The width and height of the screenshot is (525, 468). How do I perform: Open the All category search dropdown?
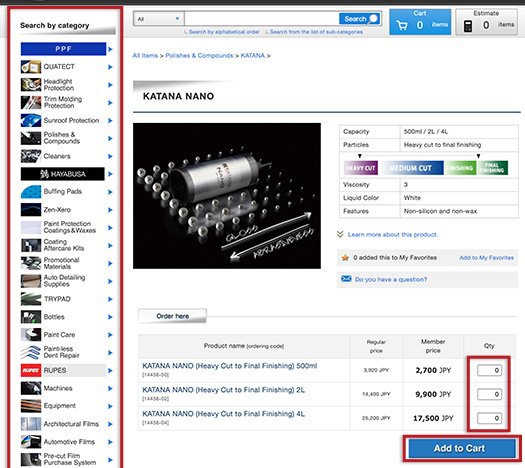pos(158,19)
